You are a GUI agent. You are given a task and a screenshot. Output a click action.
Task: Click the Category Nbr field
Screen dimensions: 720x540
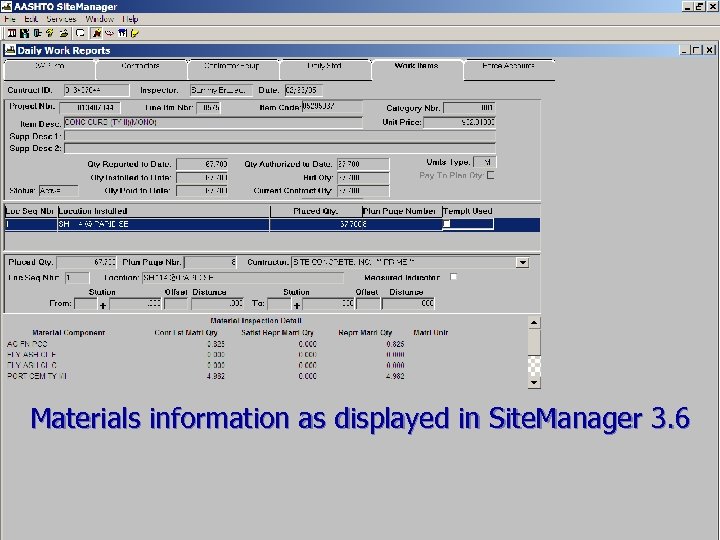(x=469, y=108)
